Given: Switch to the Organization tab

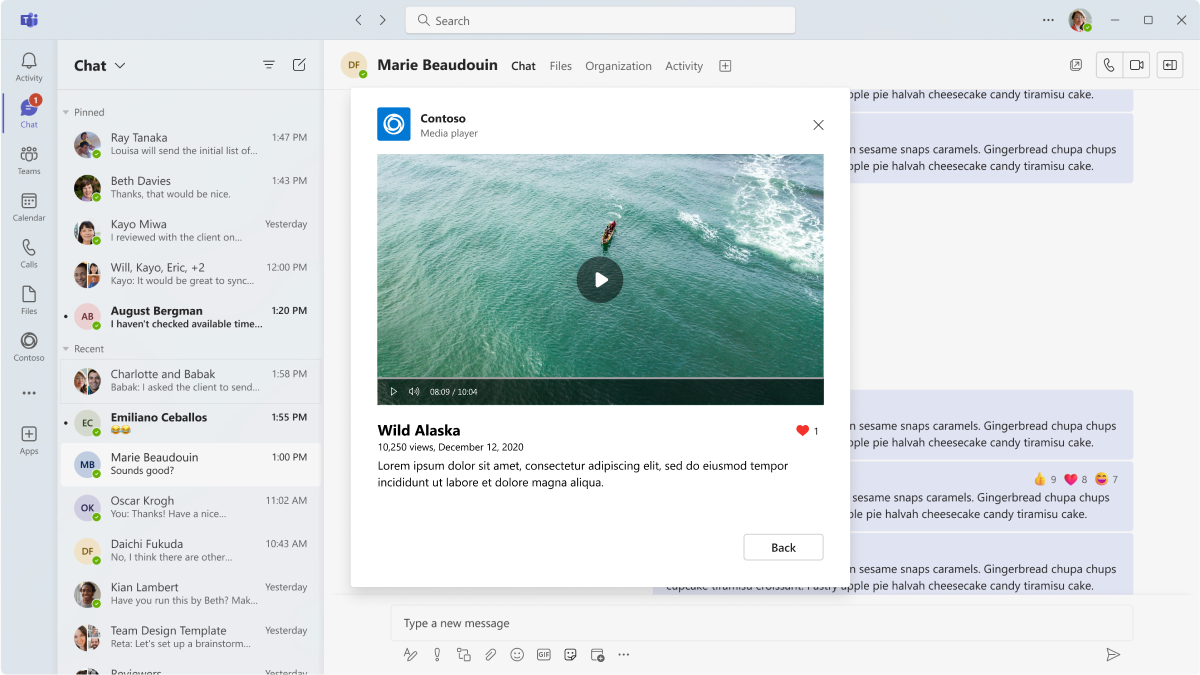Looking at the screenshot, I should (618, 66).
